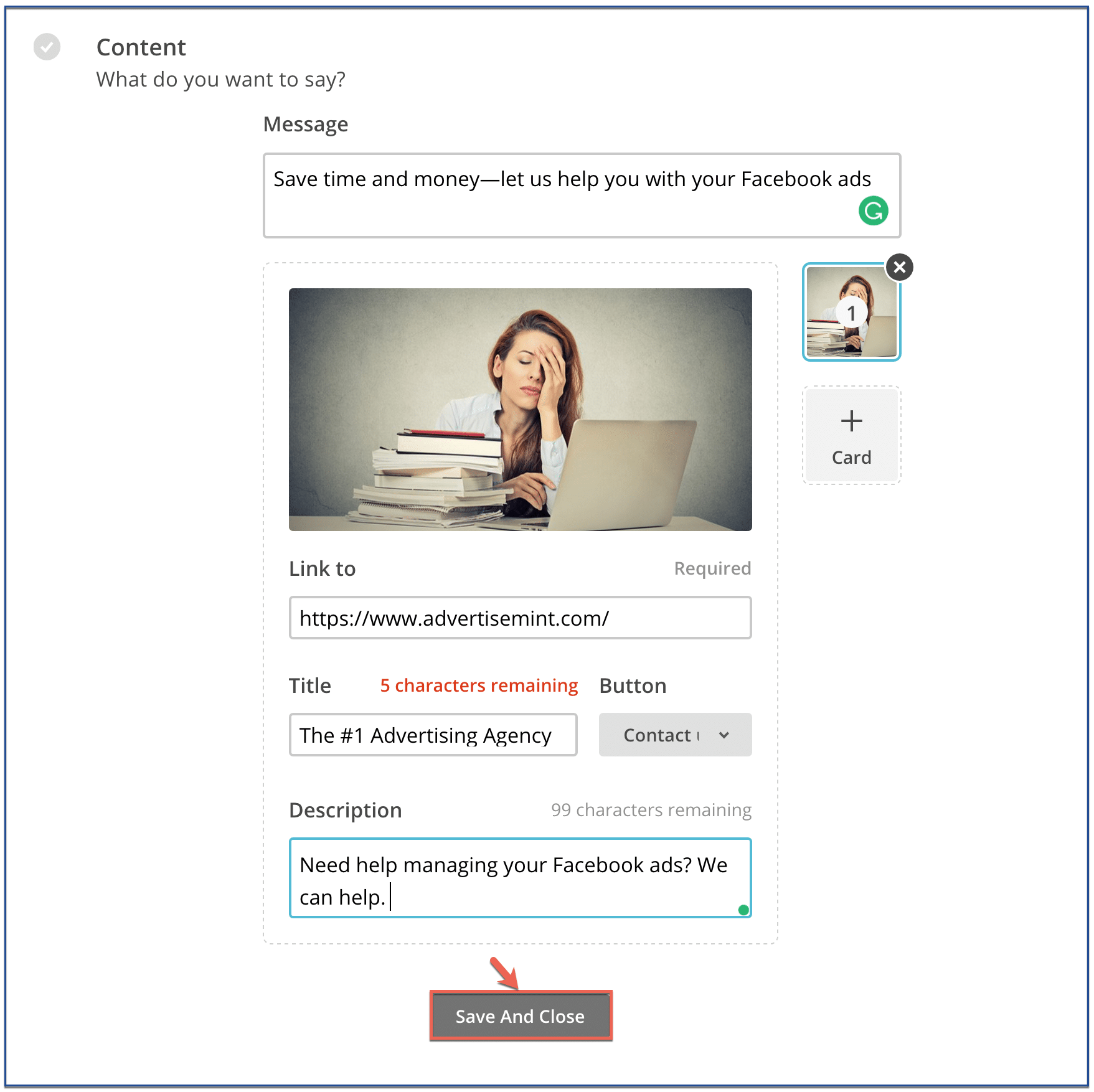The width and height of the screenshot is (1094, 1092).
Task: Click the chevron arrow on the Contact button
Action: [x=724, y=735]
